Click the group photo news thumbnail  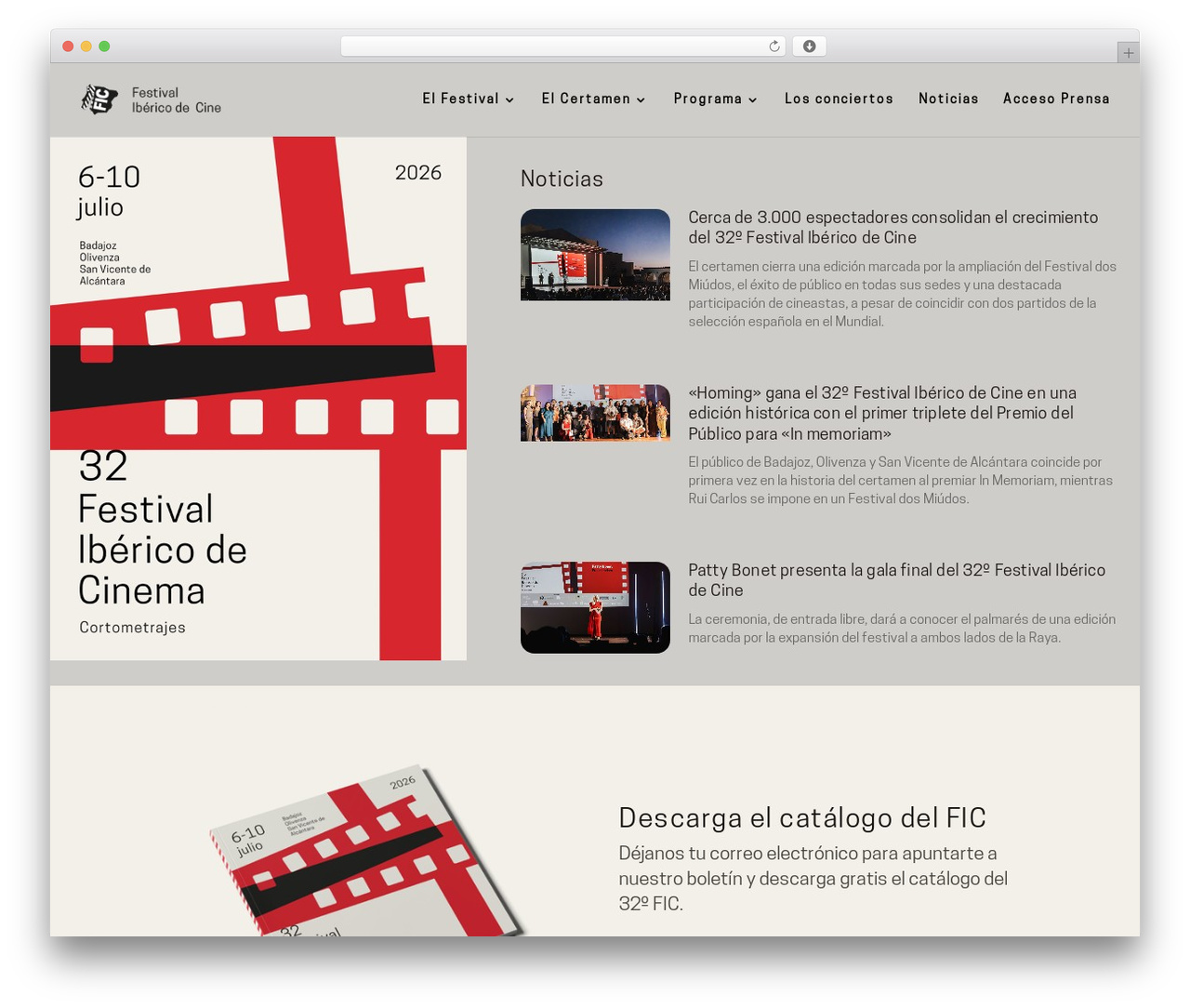pyautogui.click(x=595, y=413)
